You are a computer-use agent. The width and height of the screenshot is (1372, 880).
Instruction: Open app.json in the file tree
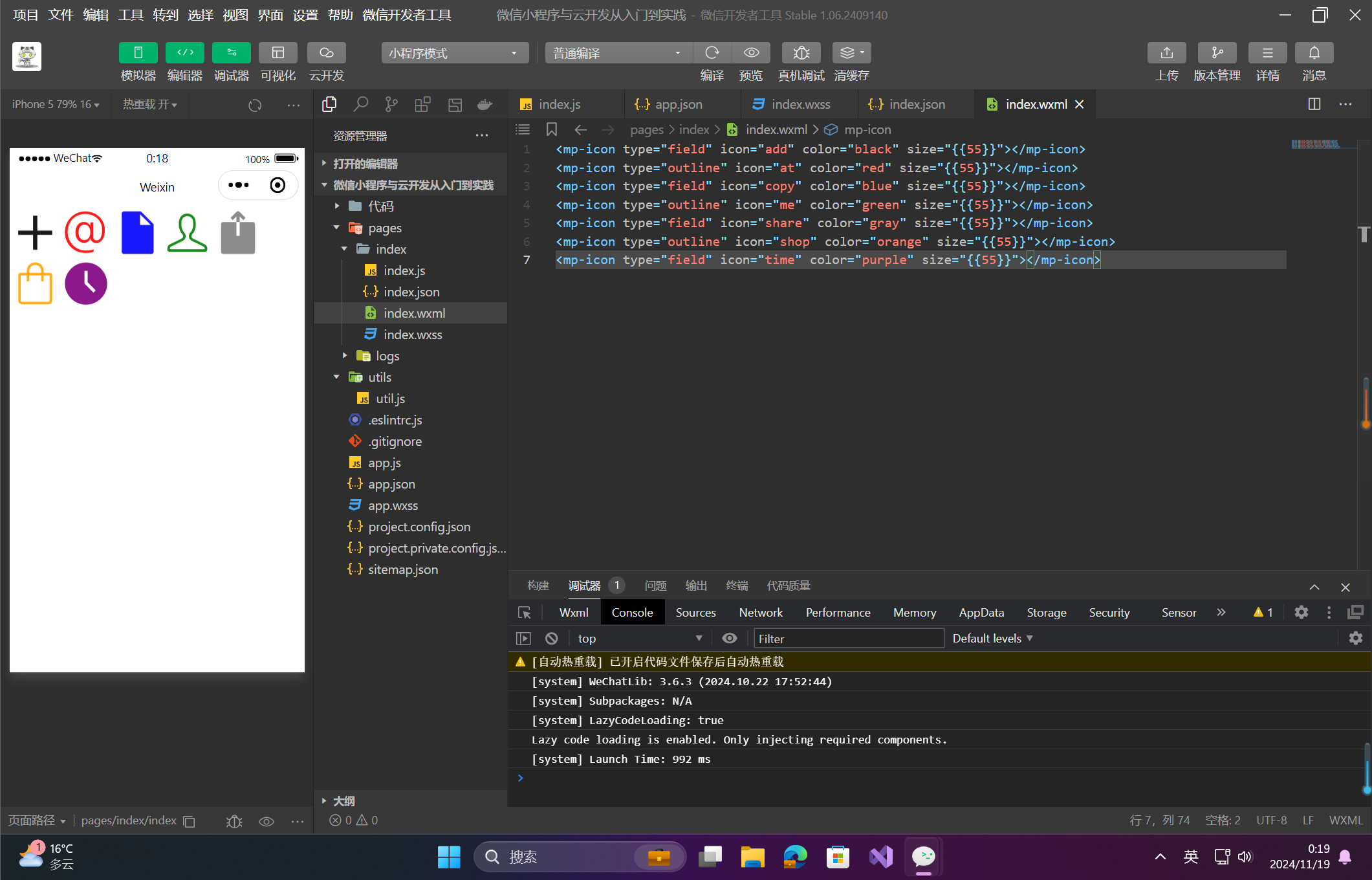[391, 484]
